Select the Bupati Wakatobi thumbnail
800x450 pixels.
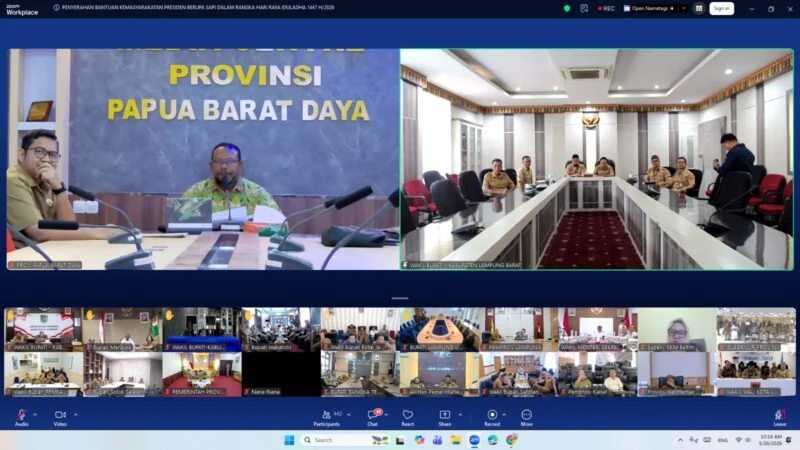click(281, 330)
